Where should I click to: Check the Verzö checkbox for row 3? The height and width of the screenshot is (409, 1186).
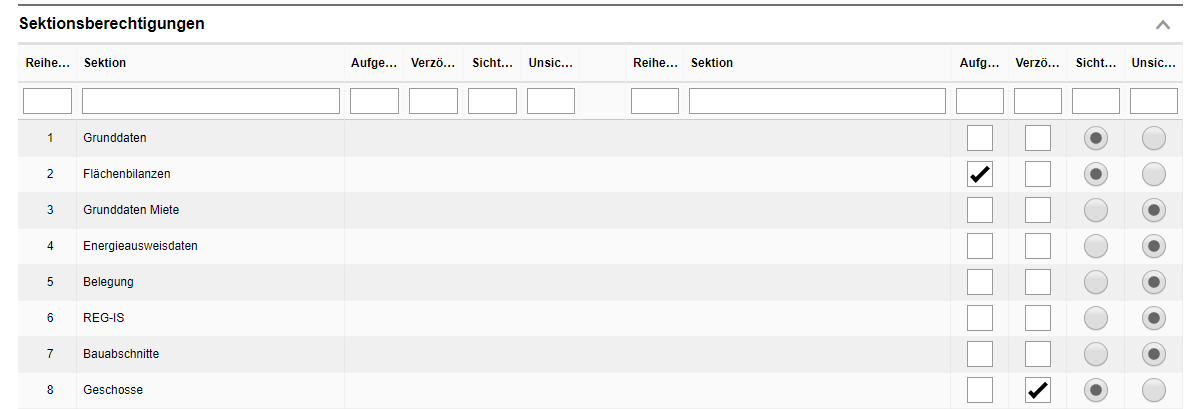pos(1038,210)
